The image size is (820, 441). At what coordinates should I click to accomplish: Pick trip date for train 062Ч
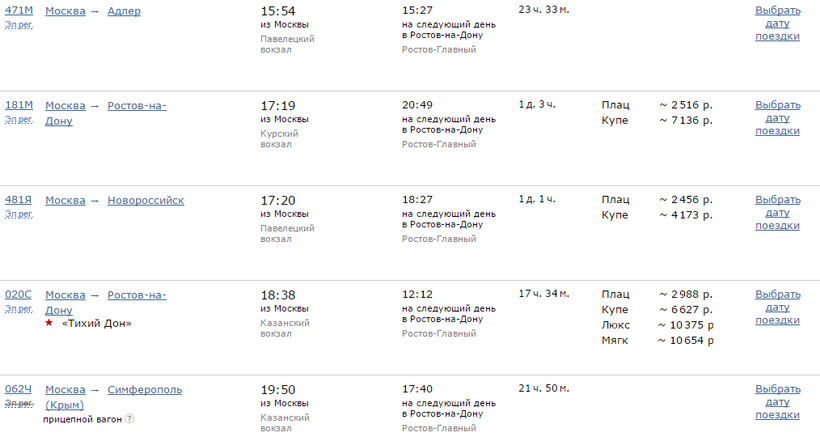coord(777,402)
